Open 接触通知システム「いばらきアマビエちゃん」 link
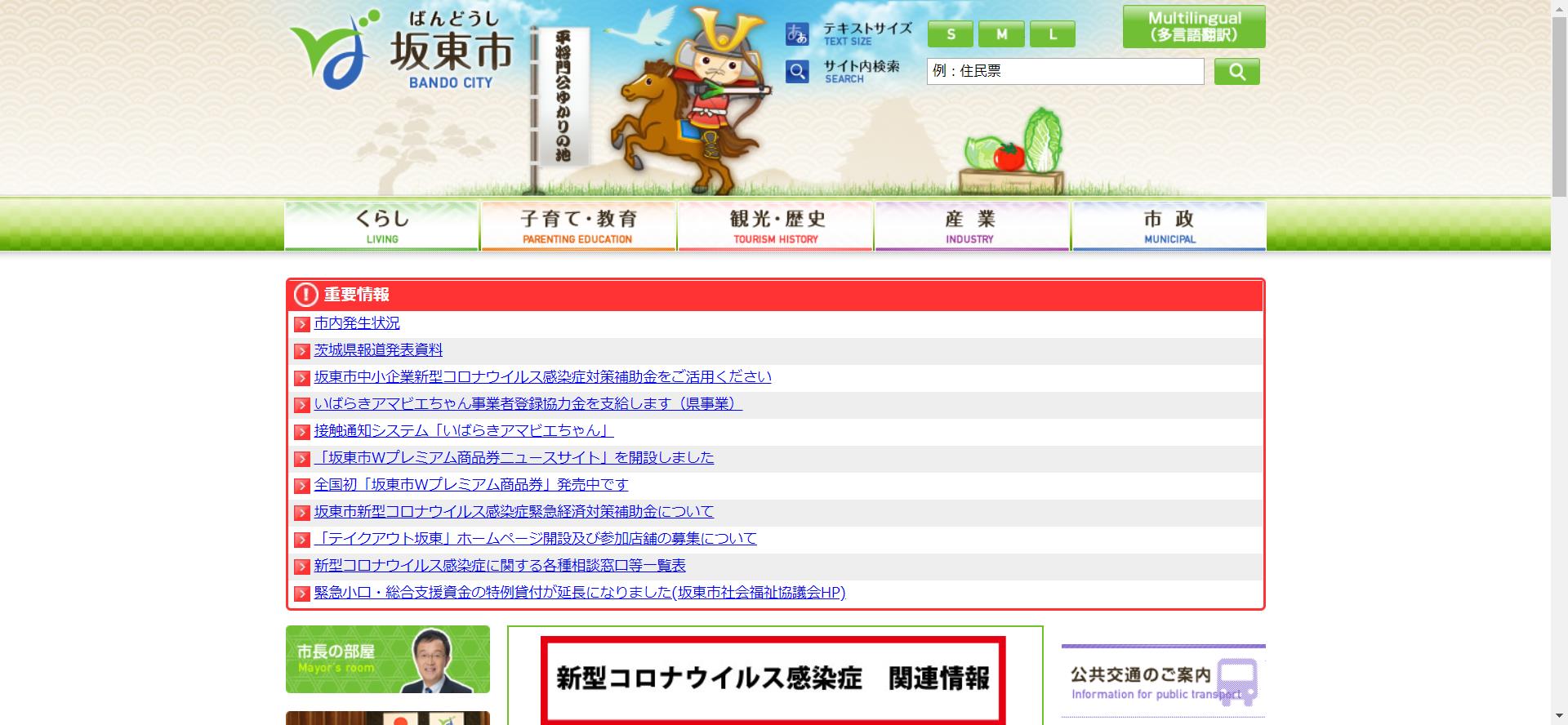This screenshot has height=725, width=1568. tap(463, 431)
